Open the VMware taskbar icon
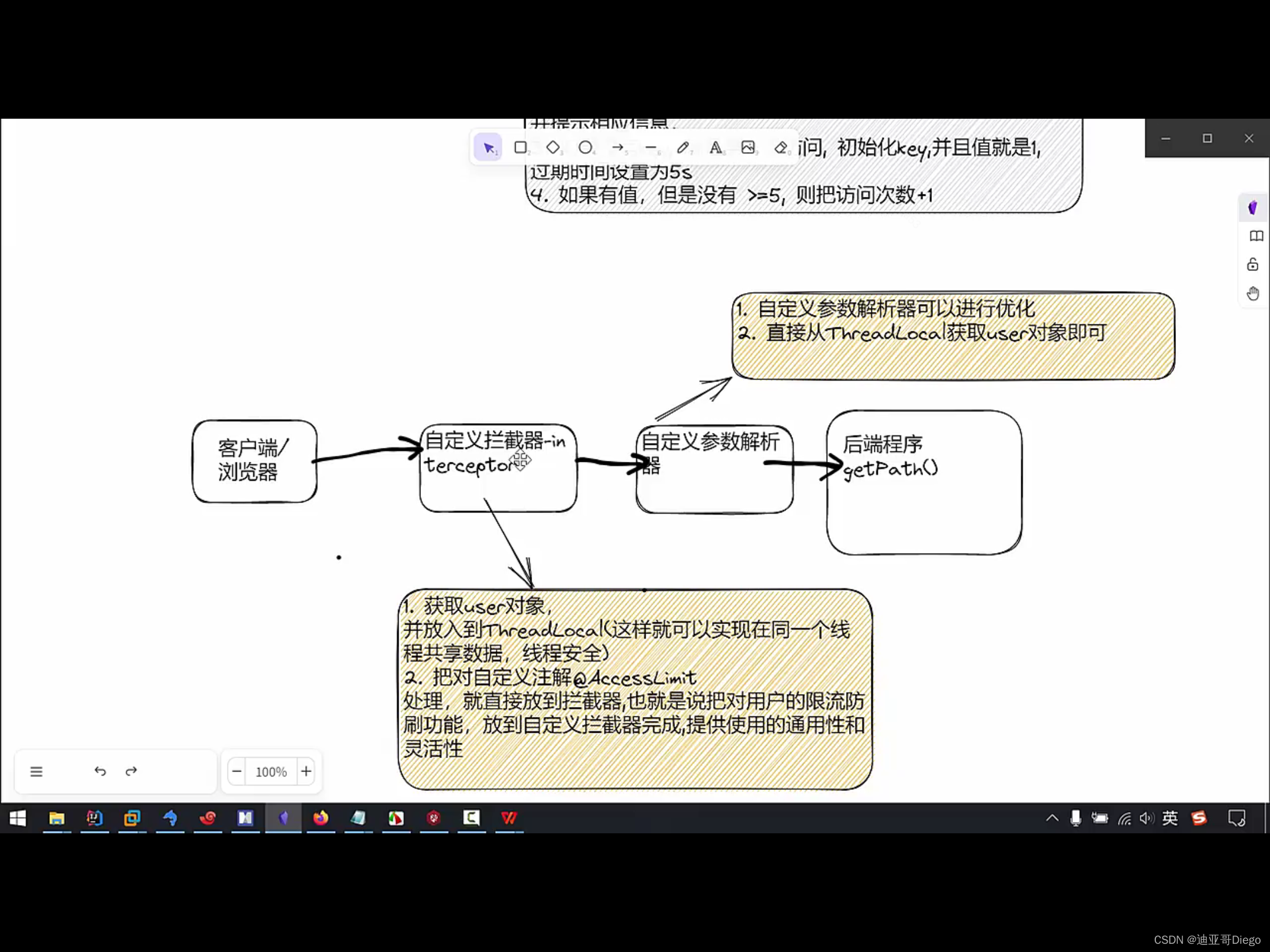Viewport: 1270px width, 952px height. coord(132,818)
